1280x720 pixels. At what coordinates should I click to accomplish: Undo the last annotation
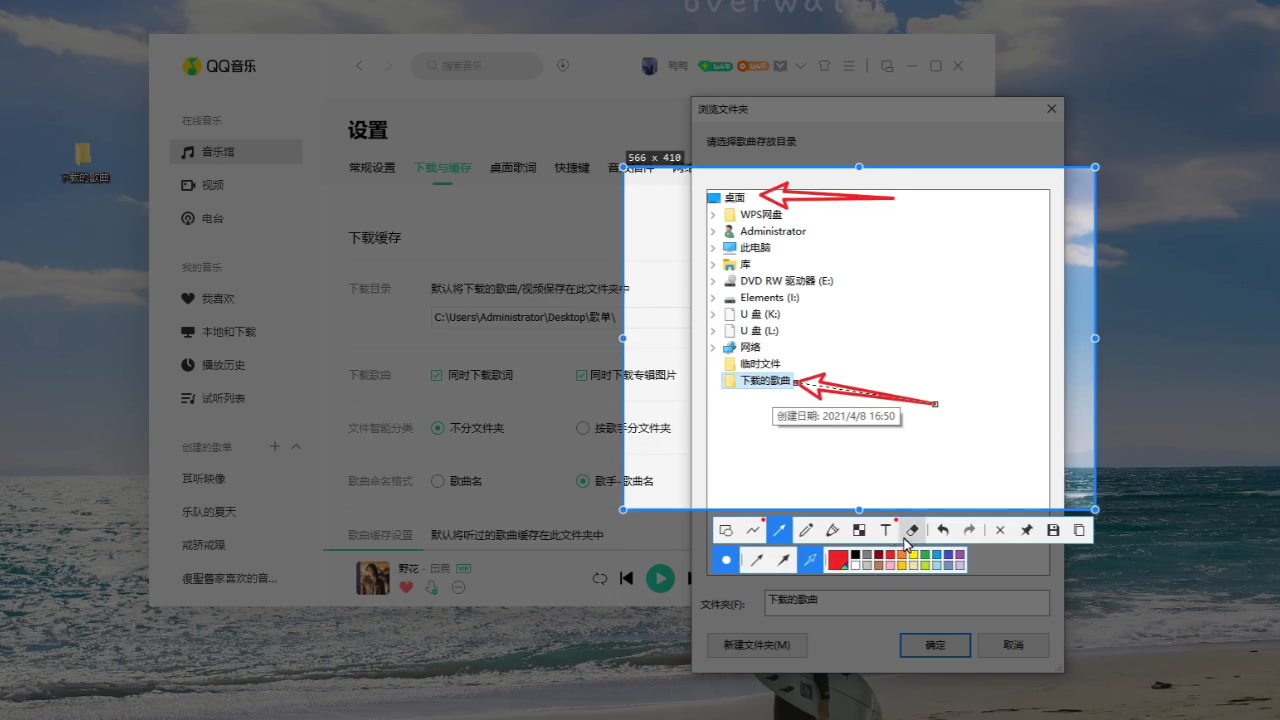(943, 530)
